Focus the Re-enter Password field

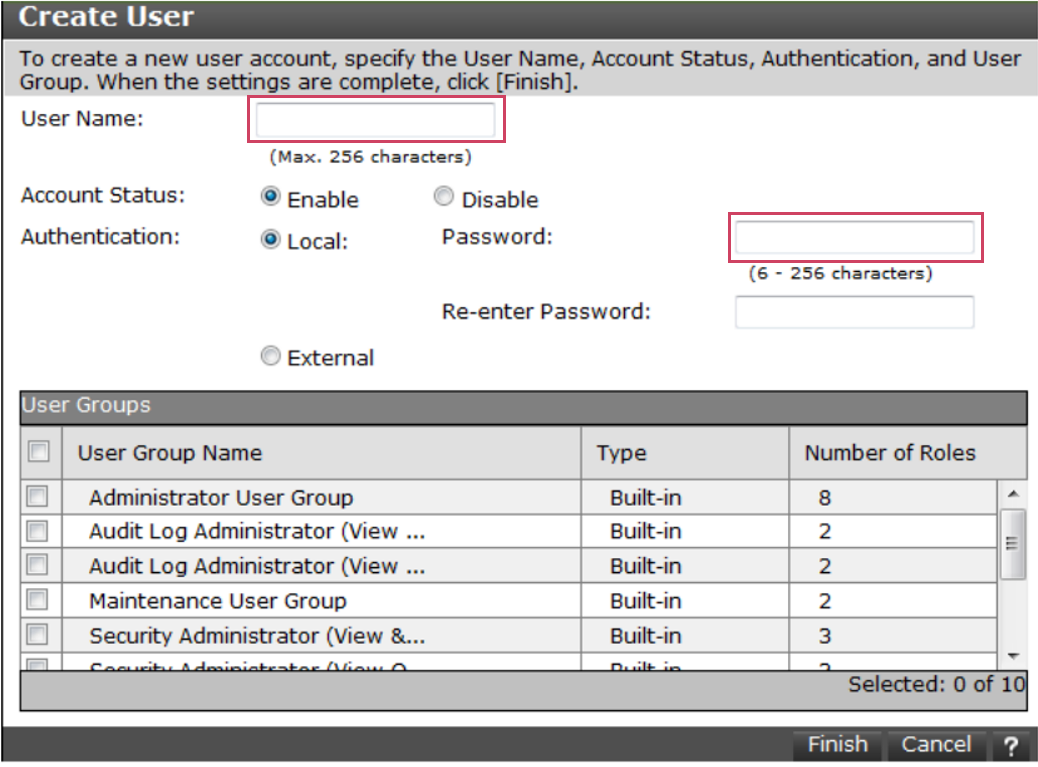855,312
